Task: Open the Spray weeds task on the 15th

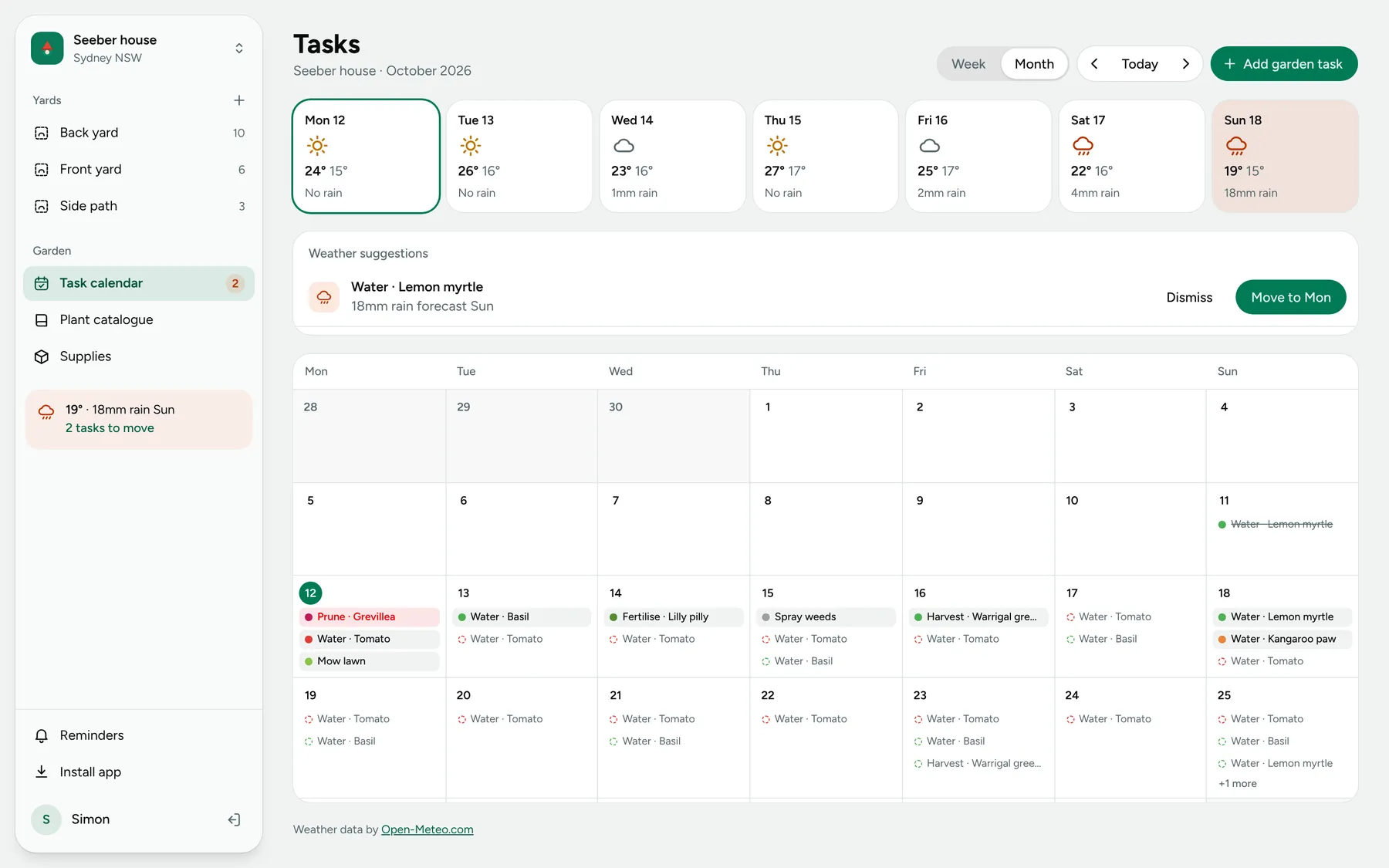Action: tap(826, 616)
